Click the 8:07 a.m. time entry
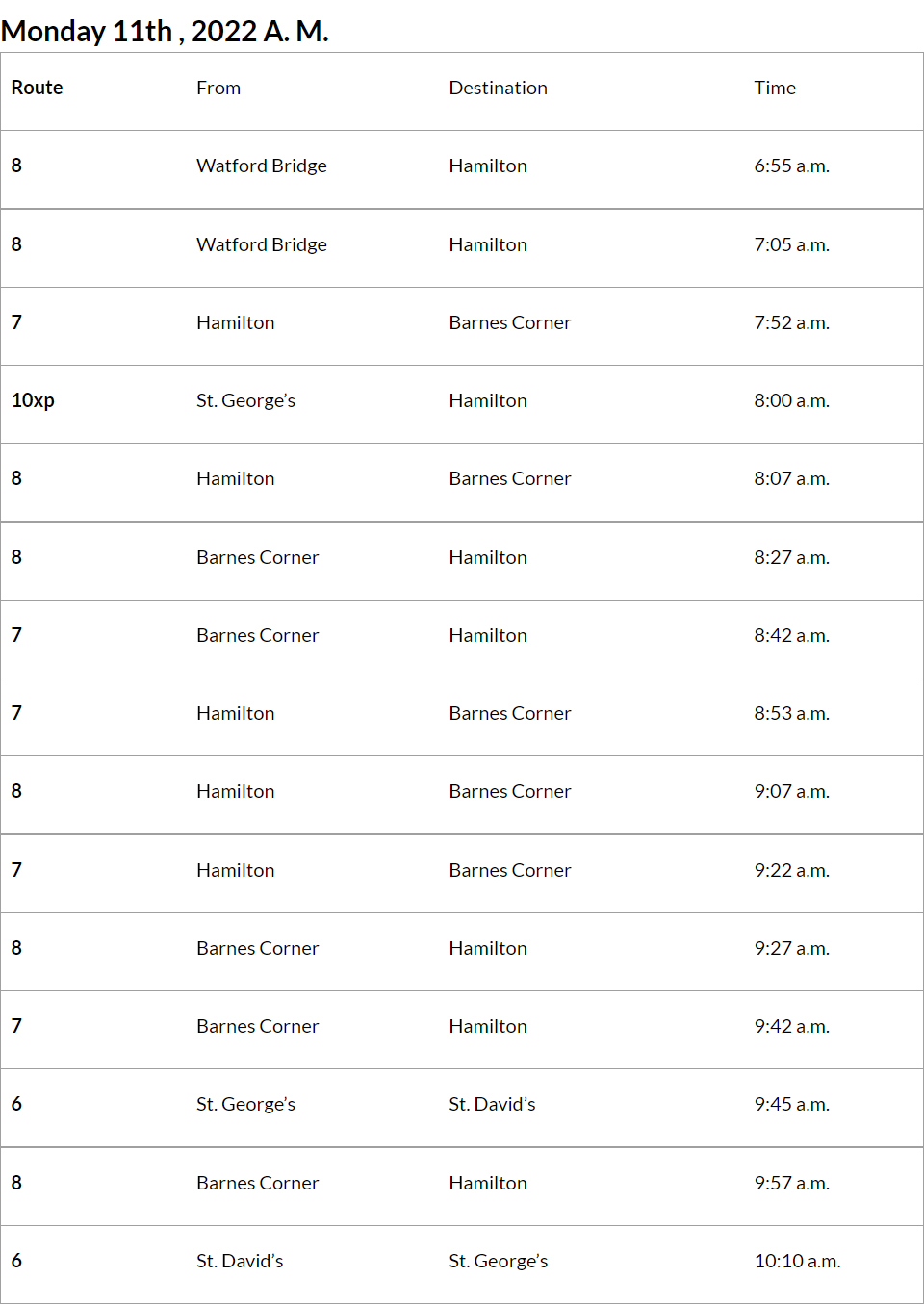The width and height of the screenshot is (924, 1304). 791,478
